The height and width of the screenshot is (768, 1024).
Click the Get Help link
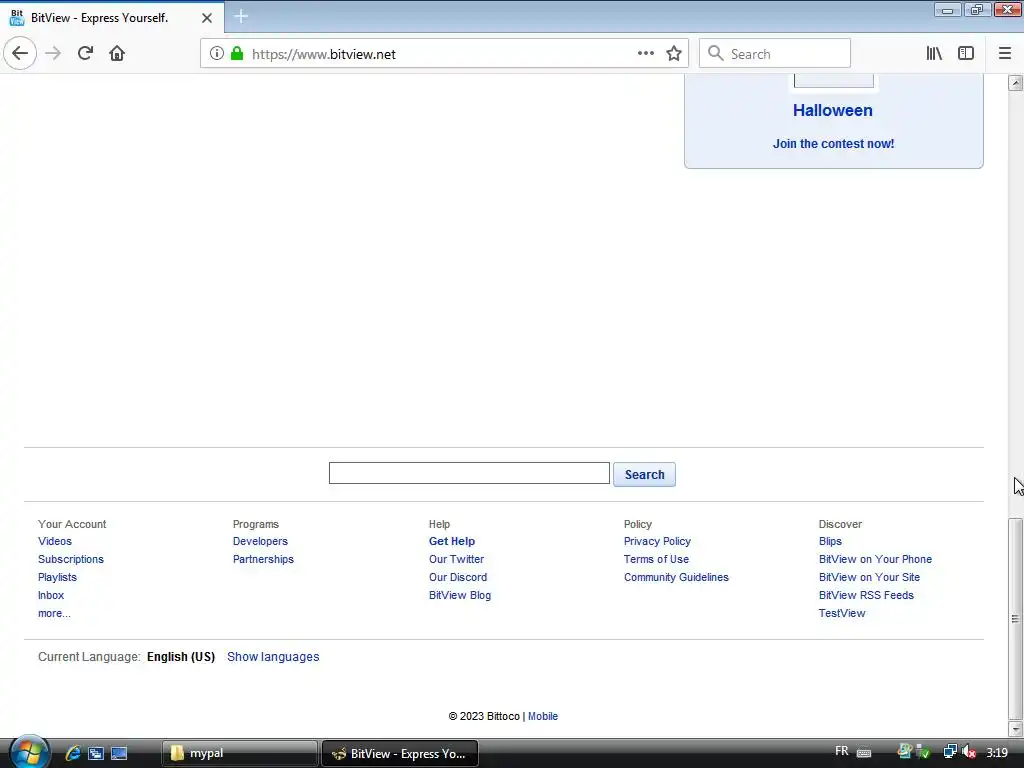coord(452,541)
